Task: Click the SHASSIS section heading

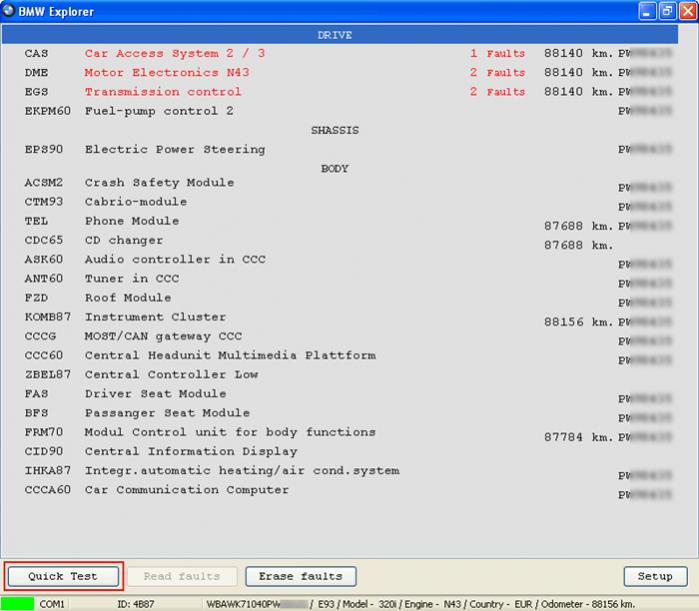Action: [335, 130]
